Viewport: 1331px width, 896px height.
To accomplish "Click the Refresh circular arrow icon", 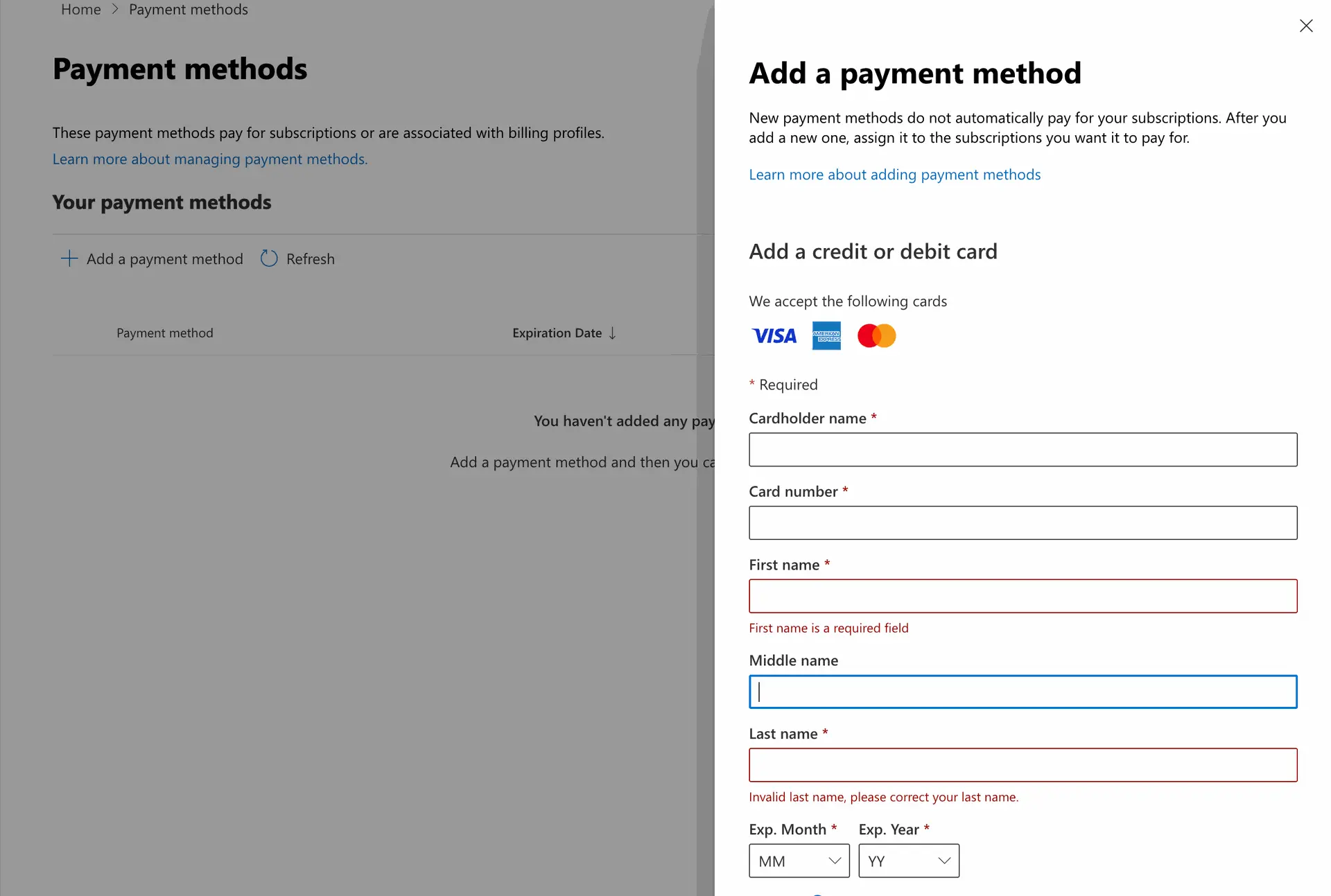I will point(269,258).
